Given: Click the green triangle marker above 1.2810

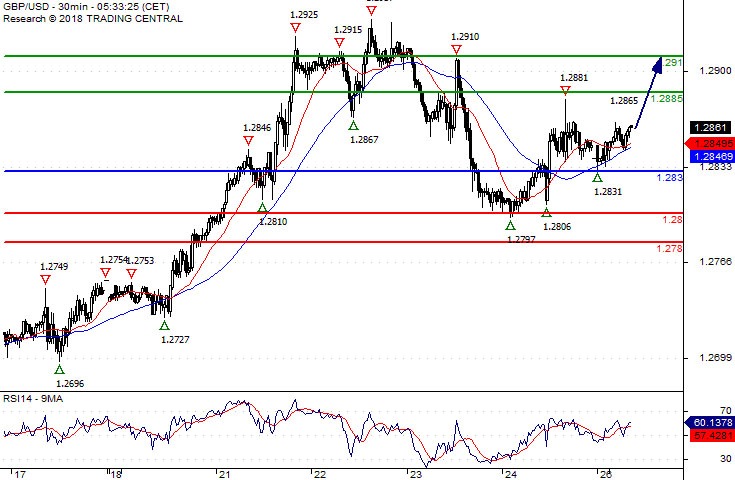Looking at the screenshot, I should pyautogui.click(x=262, y=208).
